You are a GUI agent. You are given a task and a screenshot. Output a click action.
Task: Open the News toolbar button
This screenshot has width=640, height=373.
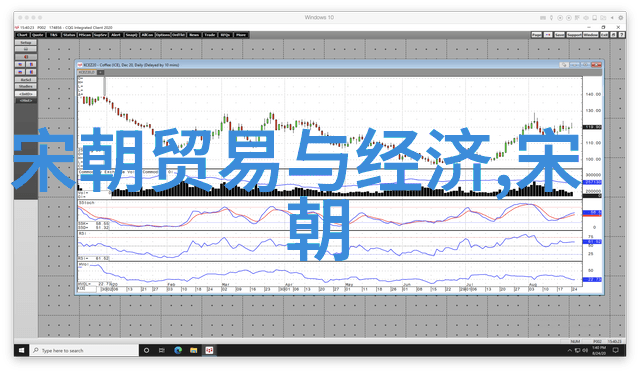[x=194, y=35]
